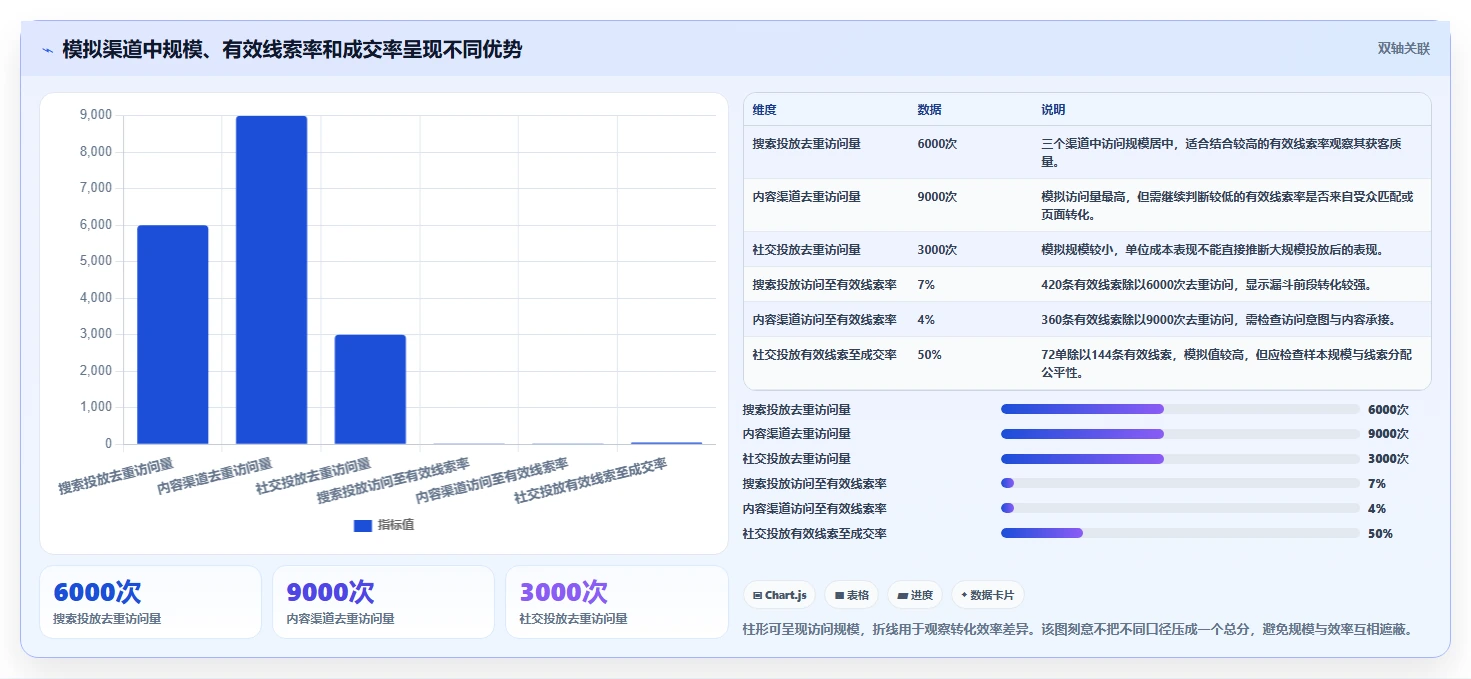The height and width of the screenshot is (679, 1471).
Task: Click x-axis label 社交投放有效线索至成交率
Action: 591,481
